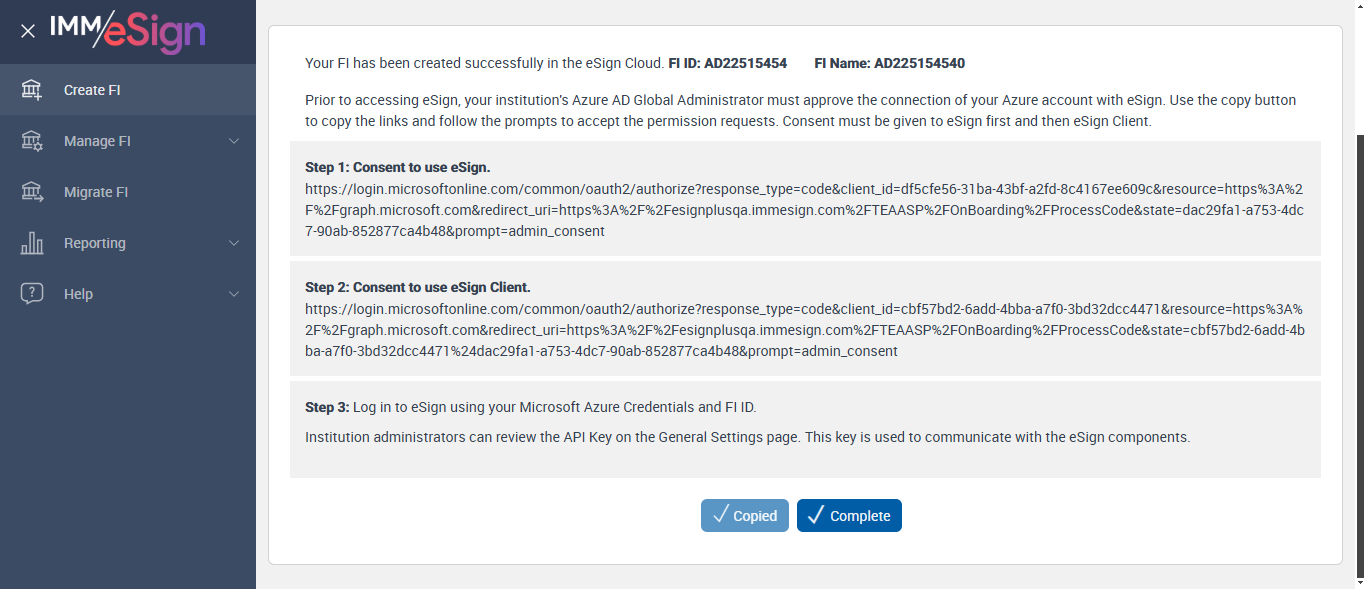Click the page's vertical scrollbar
This screenshot has width=1366, height=589.
[x=1360, y=350]
